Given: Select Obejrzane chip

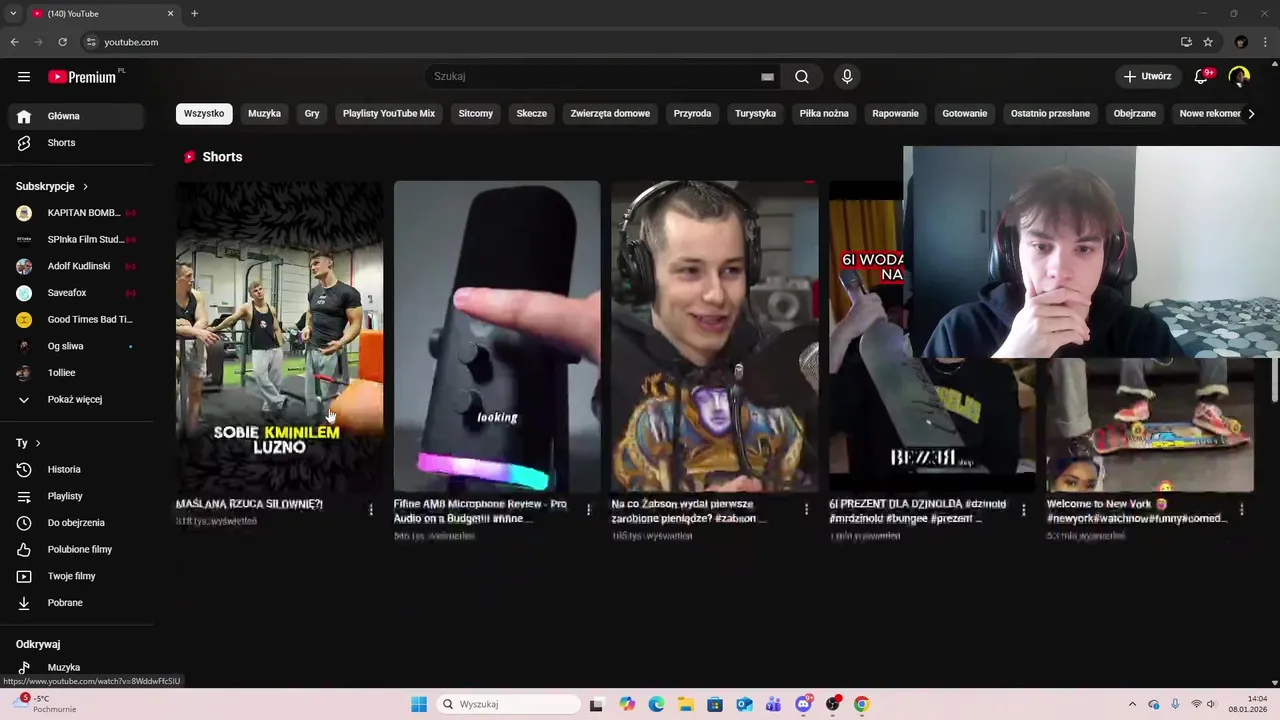Looking at the screenshot, I should click(1135, 114).
